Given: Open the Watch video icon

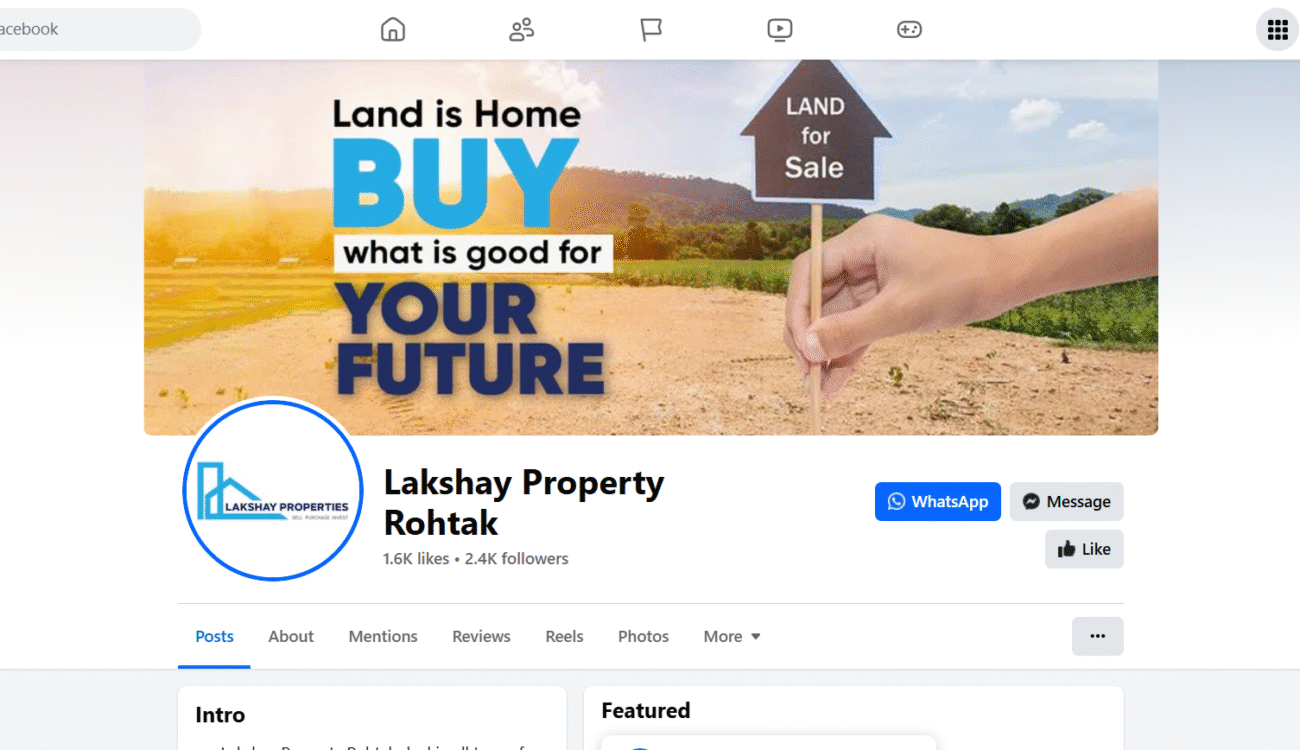Looking at the screenshot, I should 780,30.
